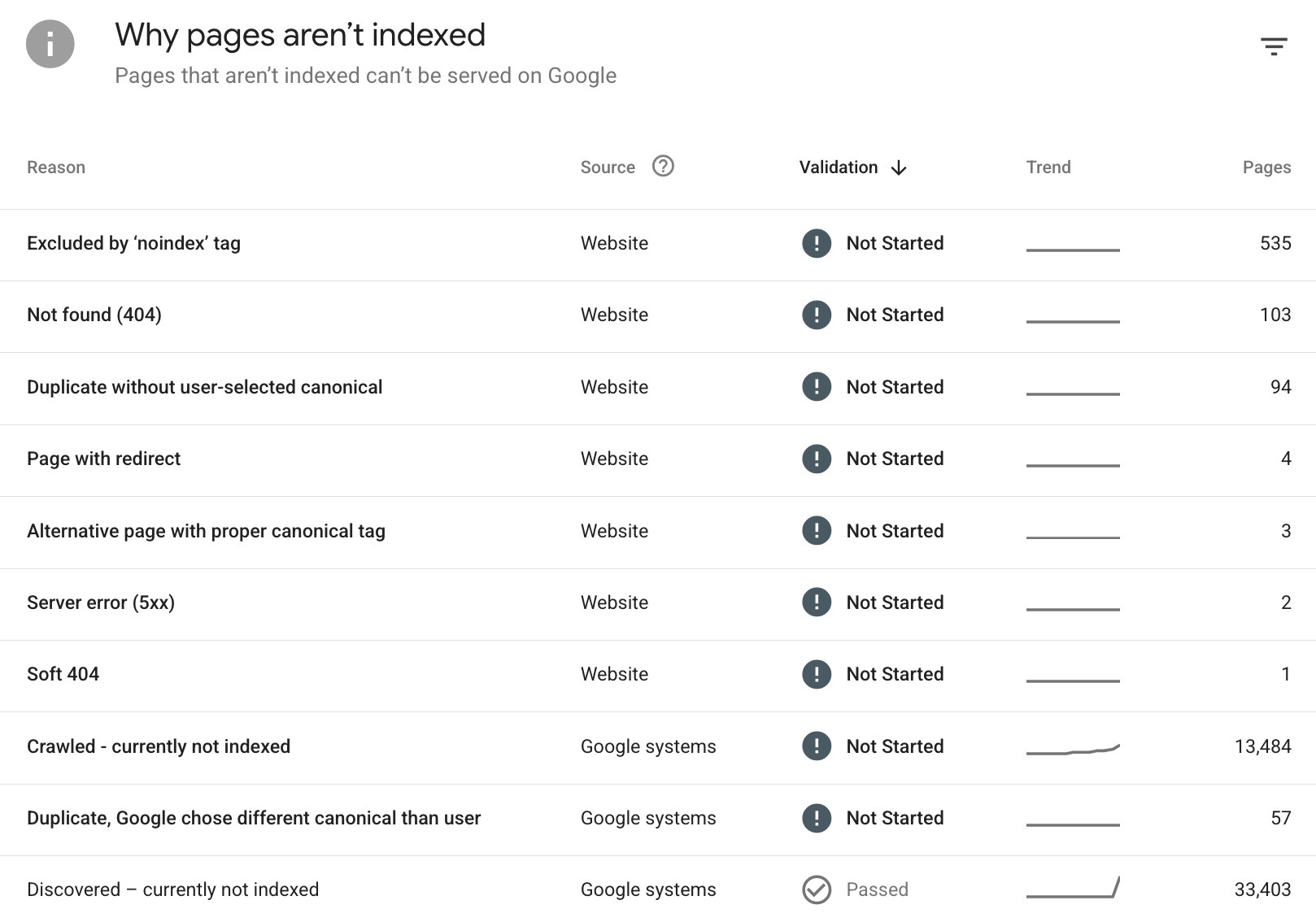Open Discovered – currently not indexed reason

[x=172, y=889]
